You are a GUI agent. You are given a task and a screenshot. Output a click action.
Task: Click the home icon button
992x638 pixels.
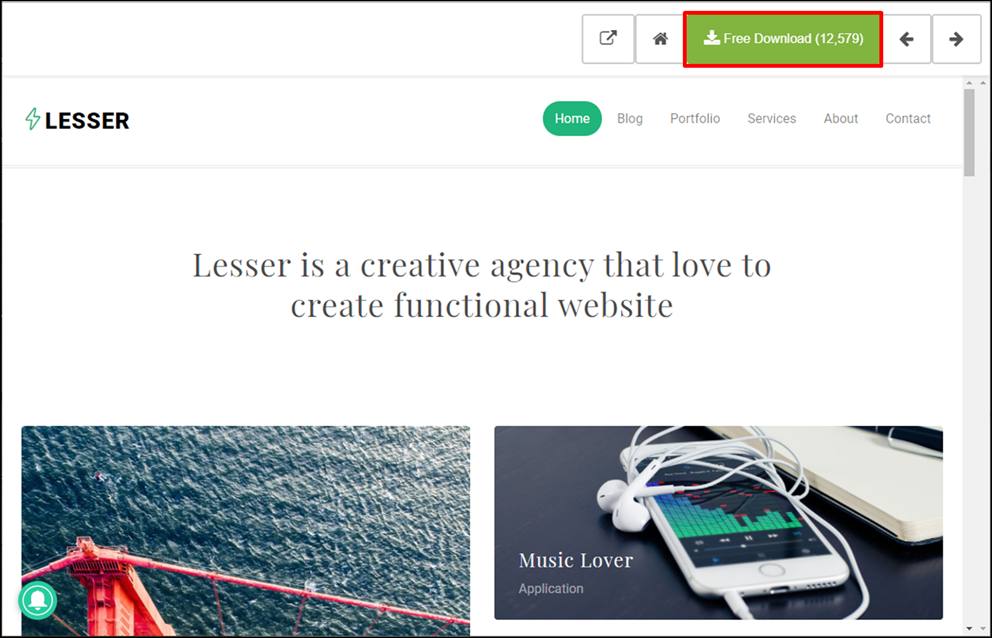(x=660, y=39)
